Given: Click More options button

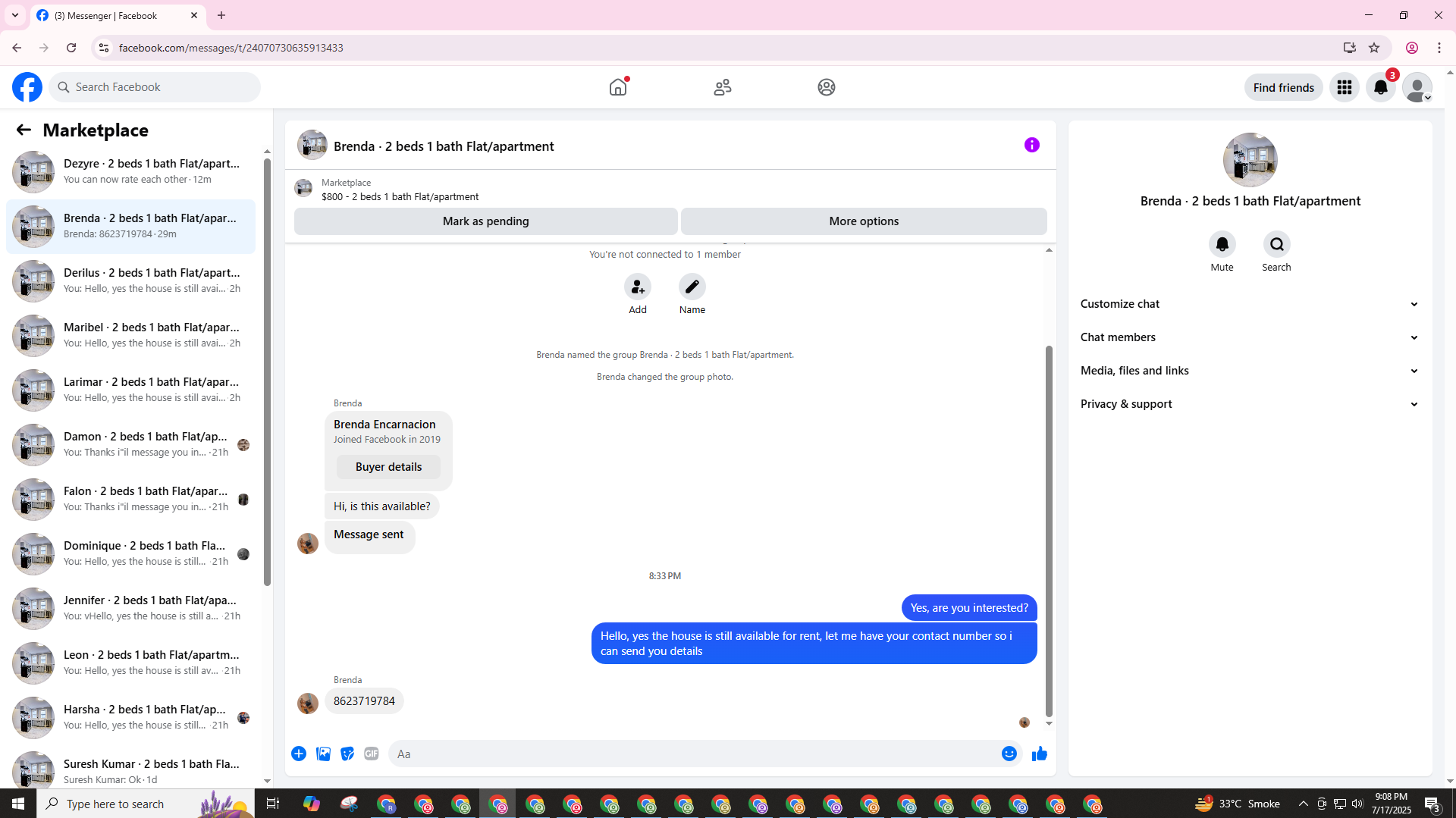Looking at the screenshot, I should tap(864, 221).
